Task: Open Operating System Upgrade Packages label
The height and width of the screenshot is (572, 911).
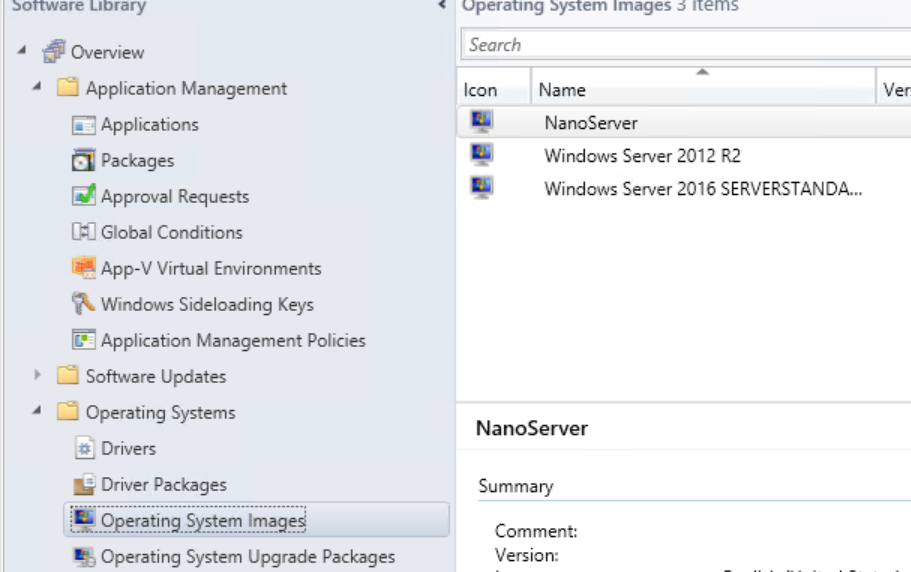Action: click(248, 556)
